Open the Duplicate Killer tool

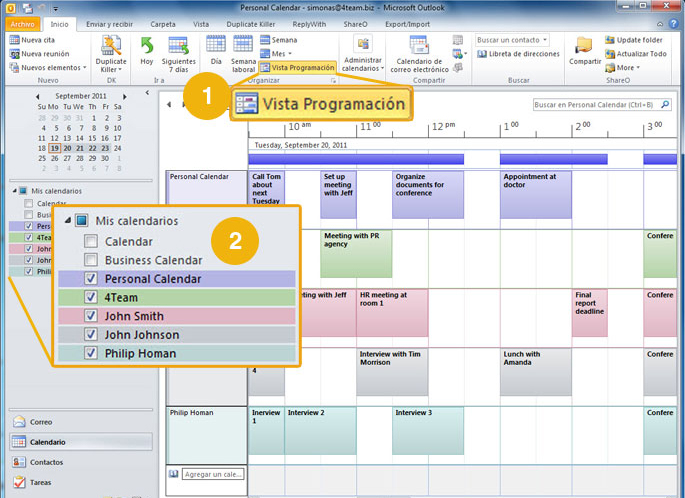coord(111,55)
